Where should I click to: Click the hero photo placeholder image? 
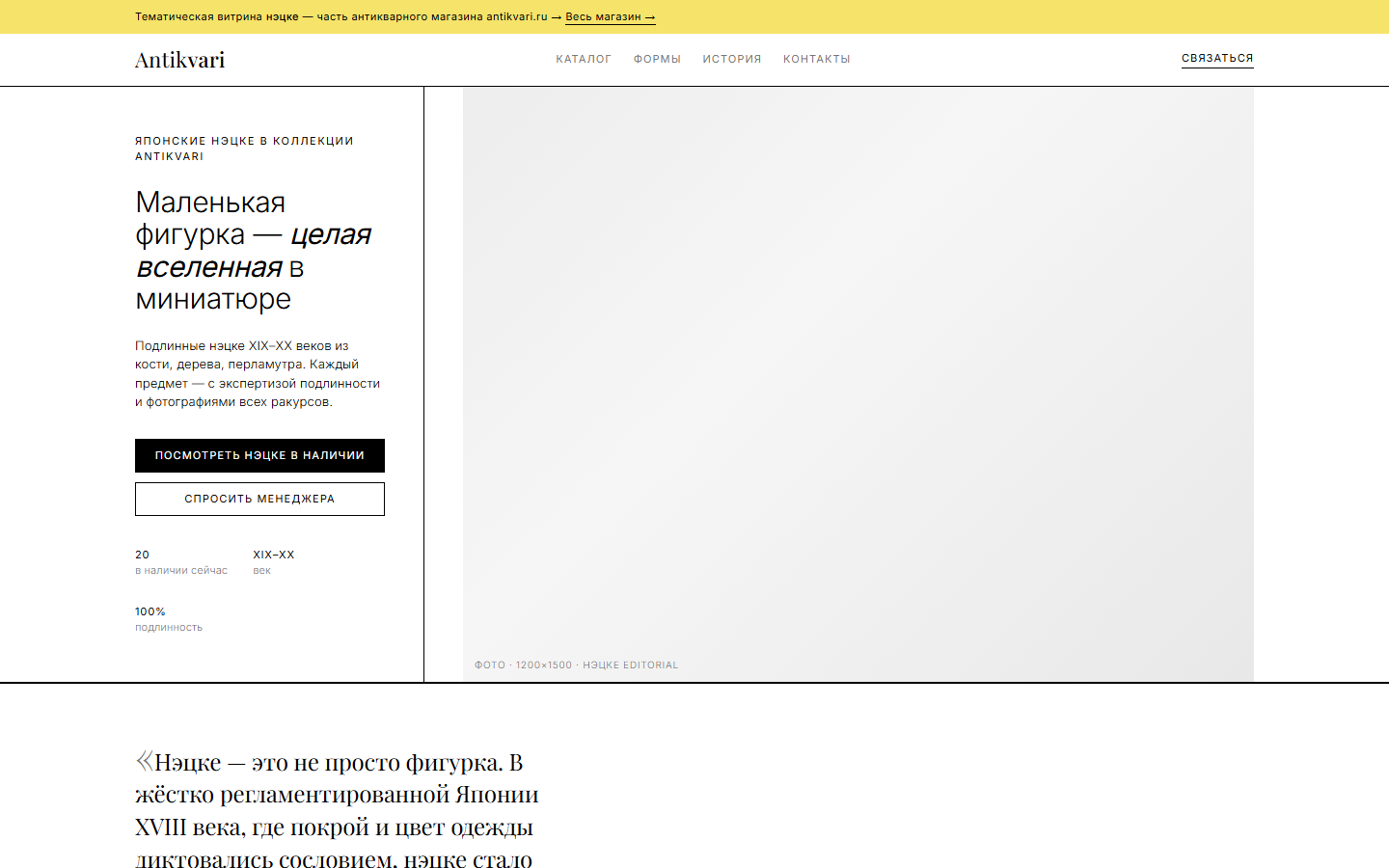pyautogui.click(x=858, y=384)
